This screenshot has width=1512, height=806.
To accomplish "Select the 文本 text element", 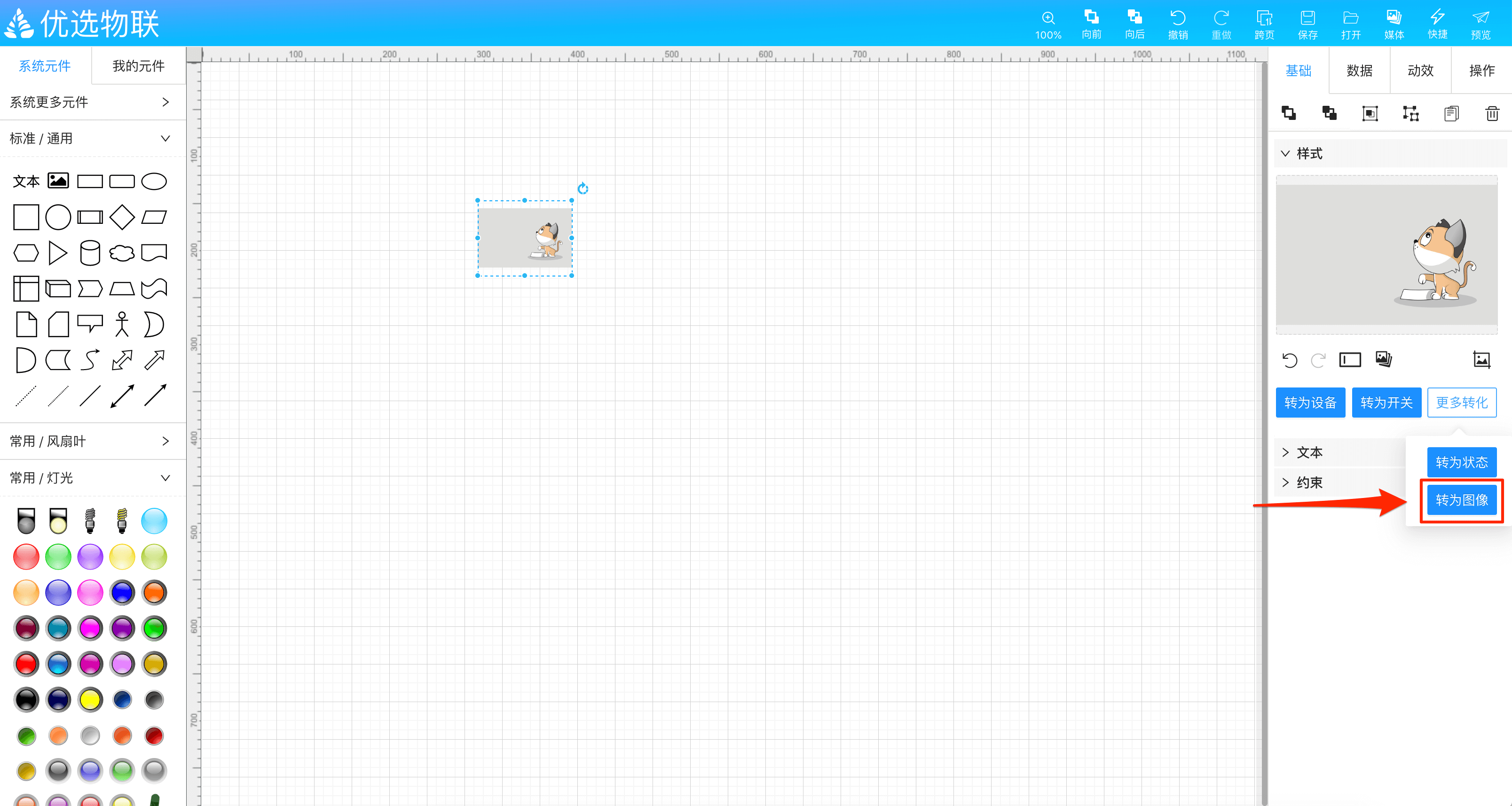I will (x=26, y=182).
